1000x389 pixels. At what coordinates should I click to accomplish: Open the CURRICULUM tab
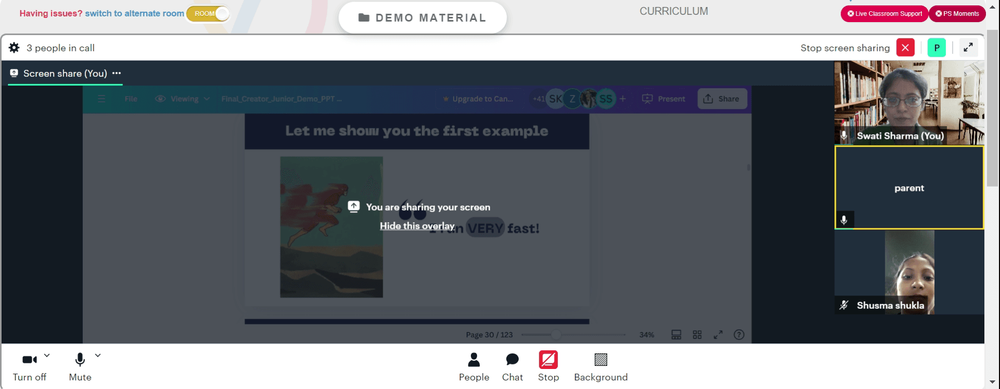tap(673, 11)
